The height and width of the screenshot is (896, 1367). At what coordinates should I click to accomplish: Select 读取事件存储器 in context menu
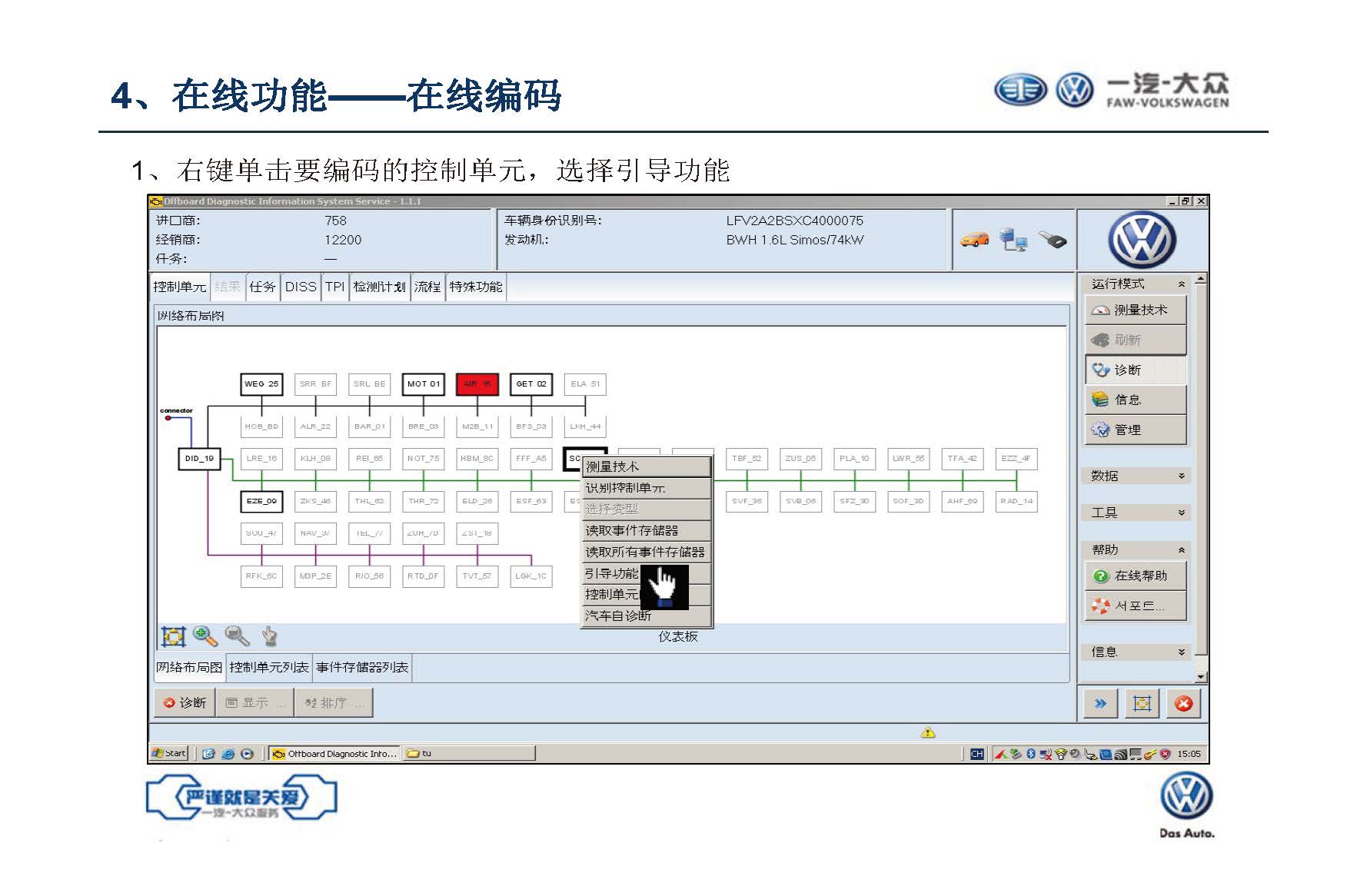click(632, 530)
